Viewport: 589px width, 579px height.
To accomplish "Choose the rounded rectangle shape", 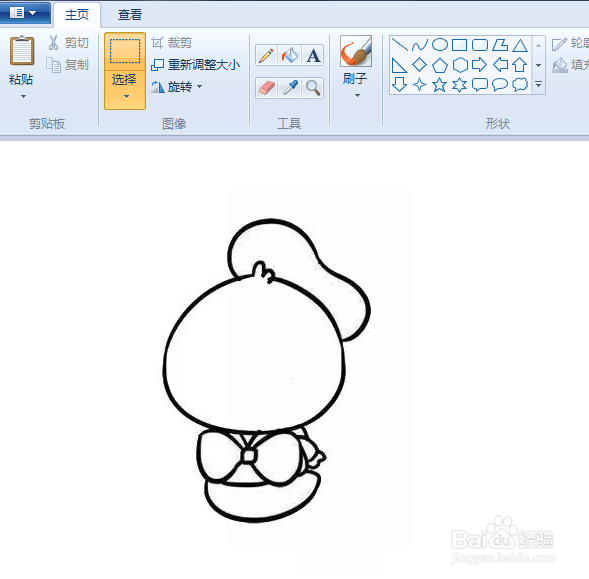I will click(x=480, y=45).
